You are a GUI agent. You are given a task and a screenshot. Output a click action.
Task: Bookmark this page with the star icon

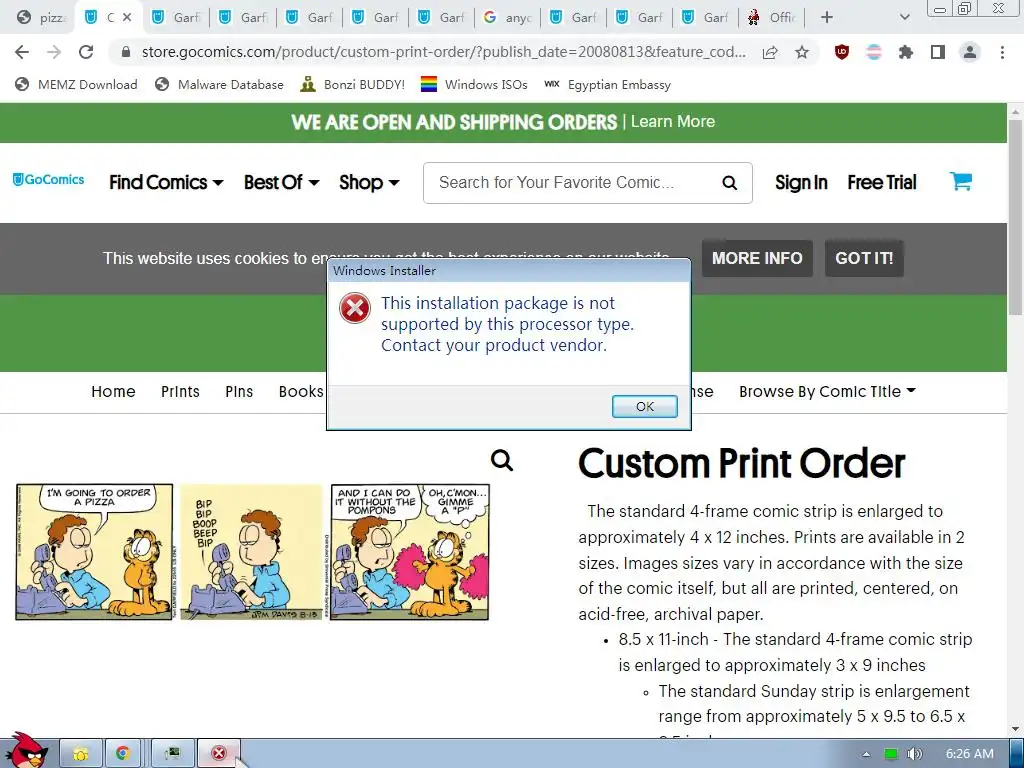point(802,52)
